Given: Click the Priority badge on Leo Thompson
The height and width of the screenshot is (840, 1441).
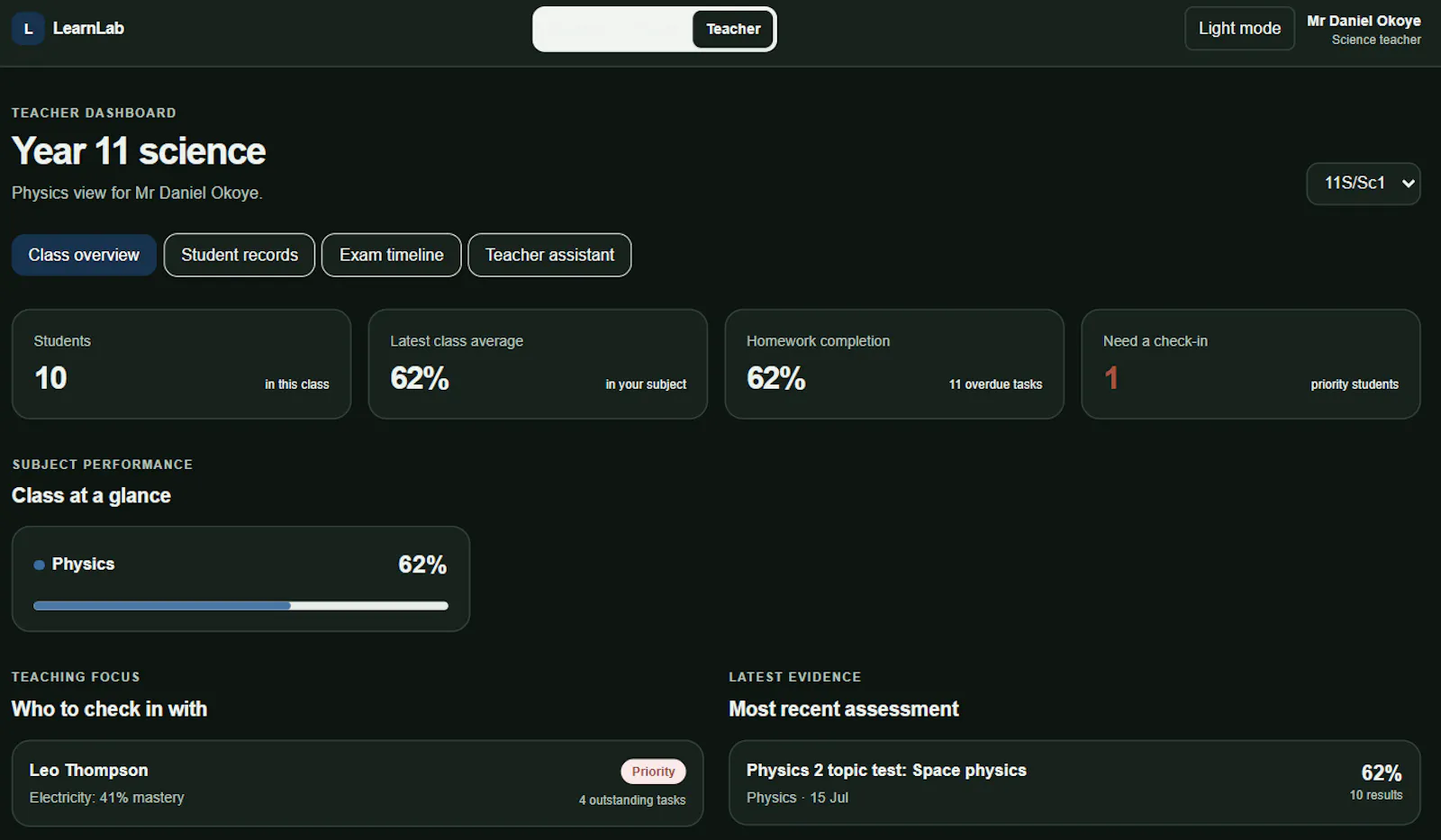Looking at the screenshot, I should (653, 772).
